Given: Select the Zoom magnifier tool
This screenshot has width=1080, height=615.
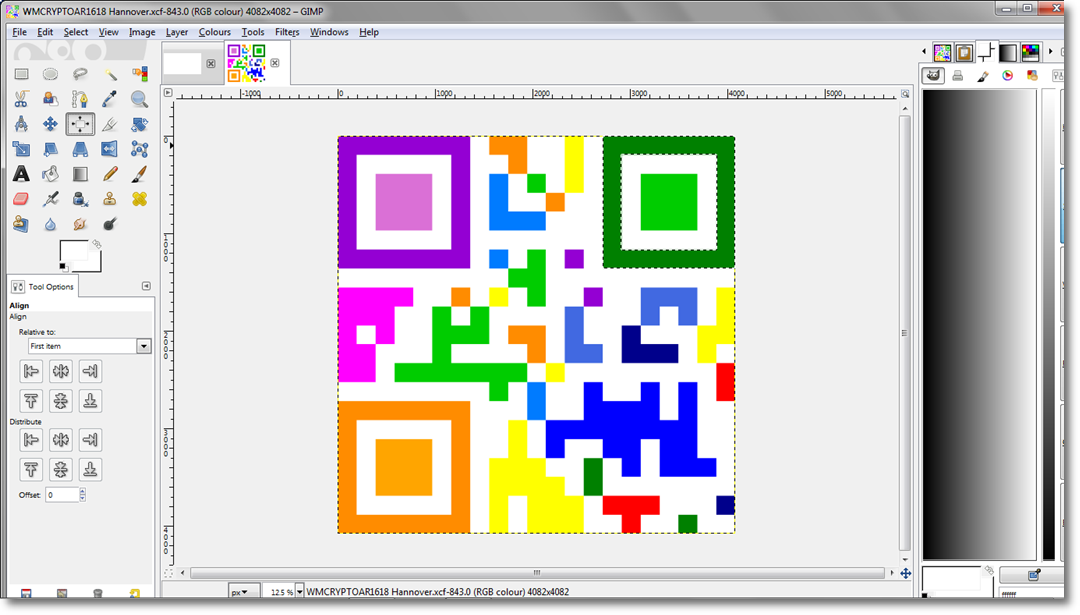Looking at the screenshot, I should point(139,99).
